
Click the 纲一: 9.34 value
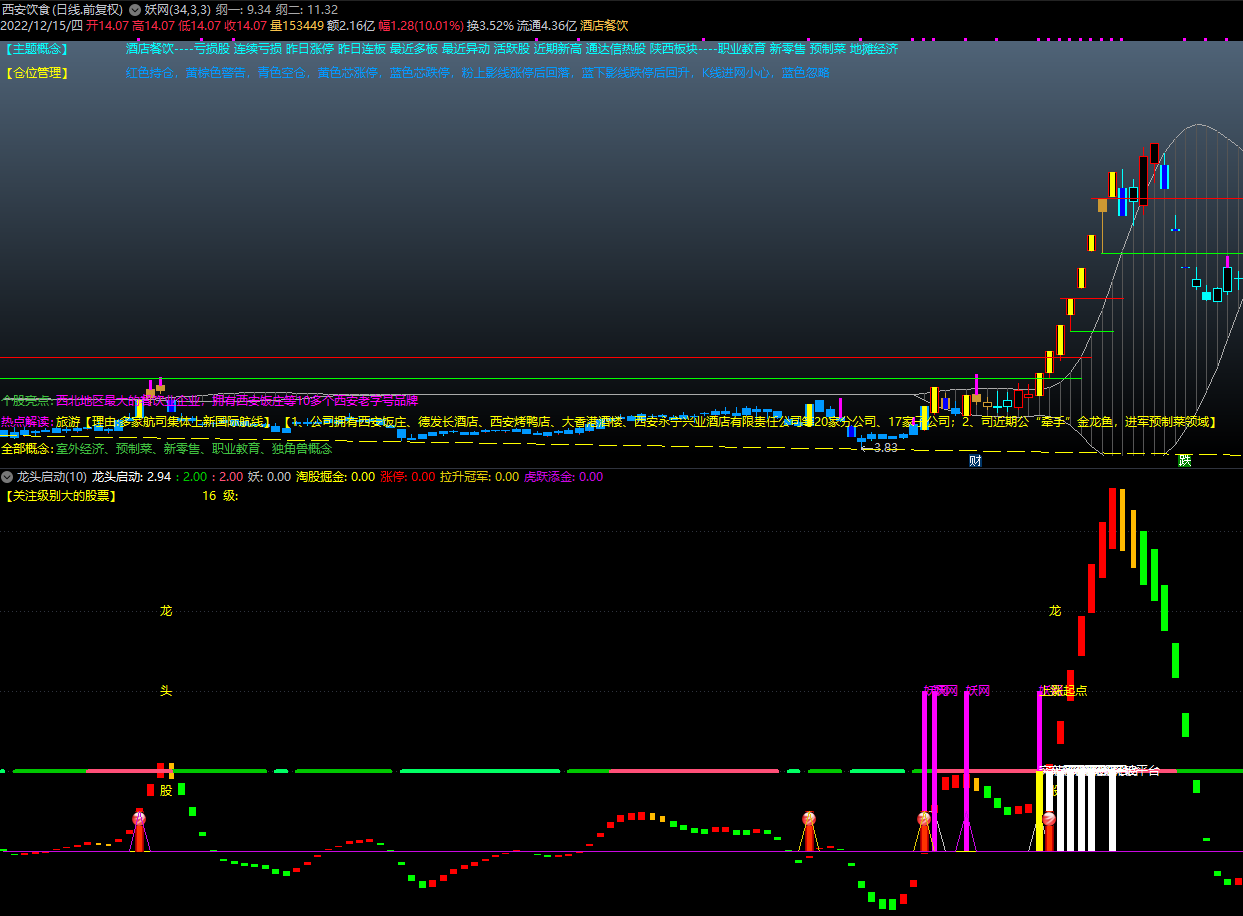(244, 9)
